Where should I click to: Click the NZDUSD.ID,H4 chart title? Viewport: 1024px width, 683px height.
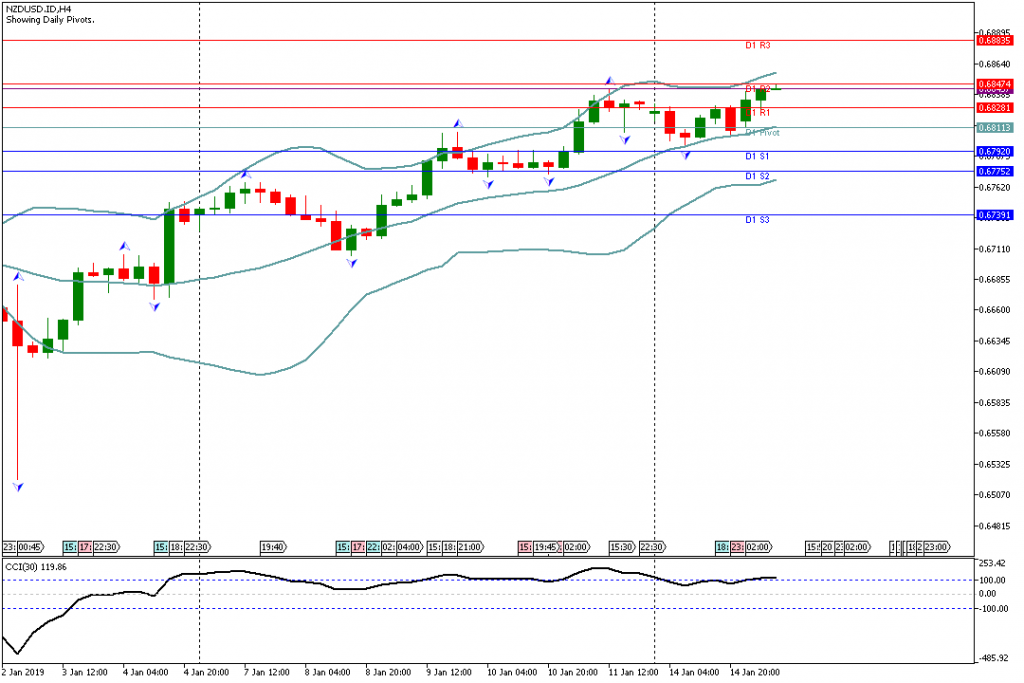(35, 8)
